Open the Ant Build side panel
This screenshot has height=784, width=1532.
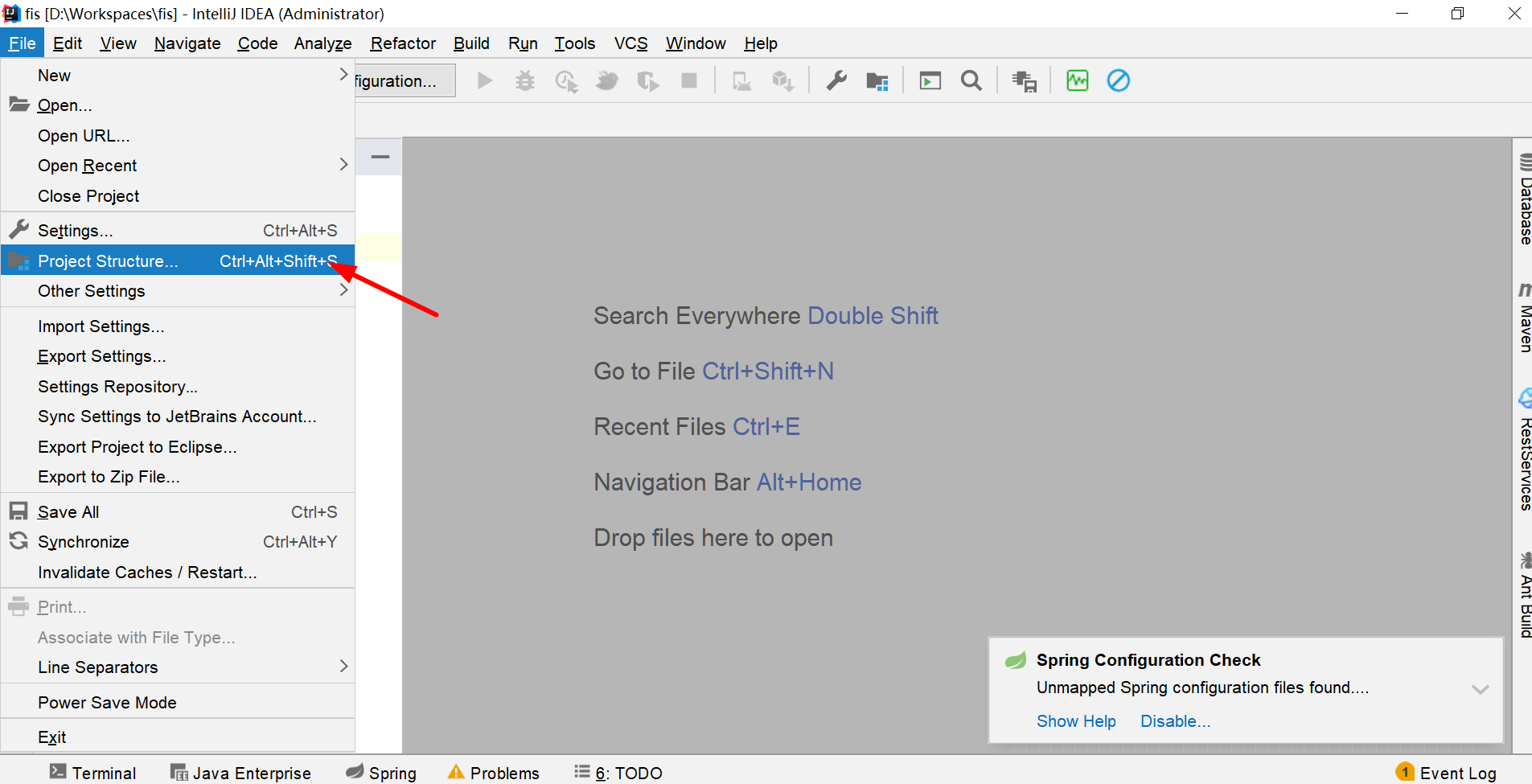coord(1525,595)
